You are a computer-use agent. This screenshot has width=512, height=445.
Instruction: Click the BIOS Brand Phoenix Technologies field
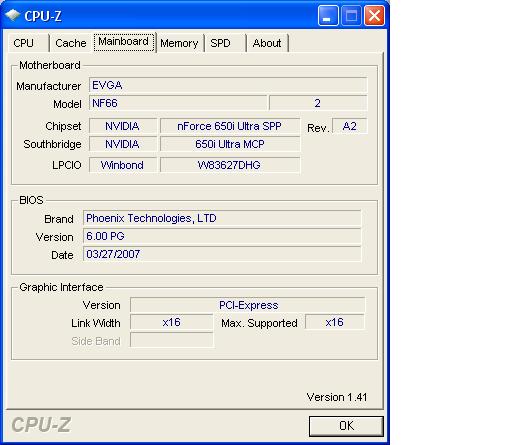[x=222, y=218]
